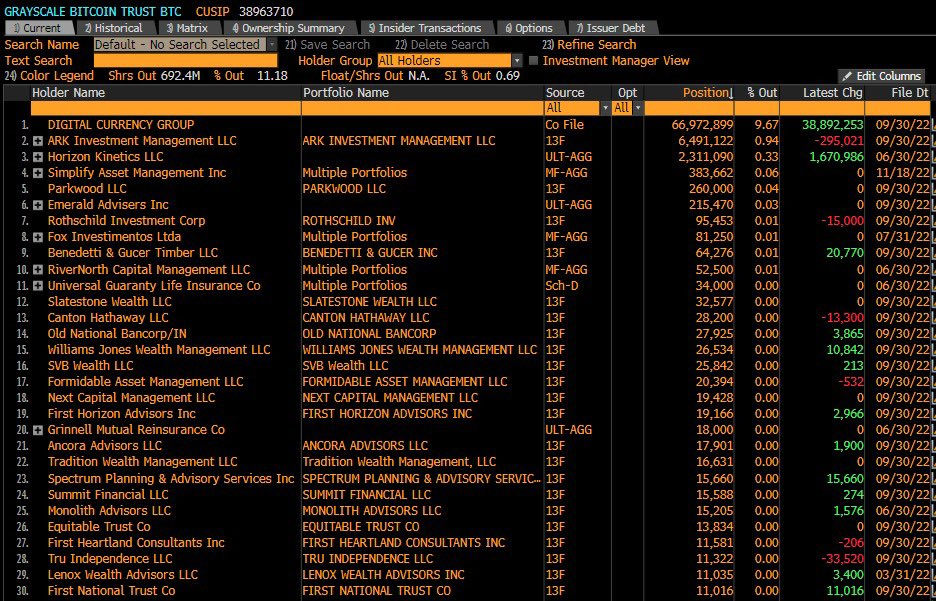Click the Position filter field
The height and width of the screenshot is (601, 936).
pyautogui.click(x=689, y=108)
